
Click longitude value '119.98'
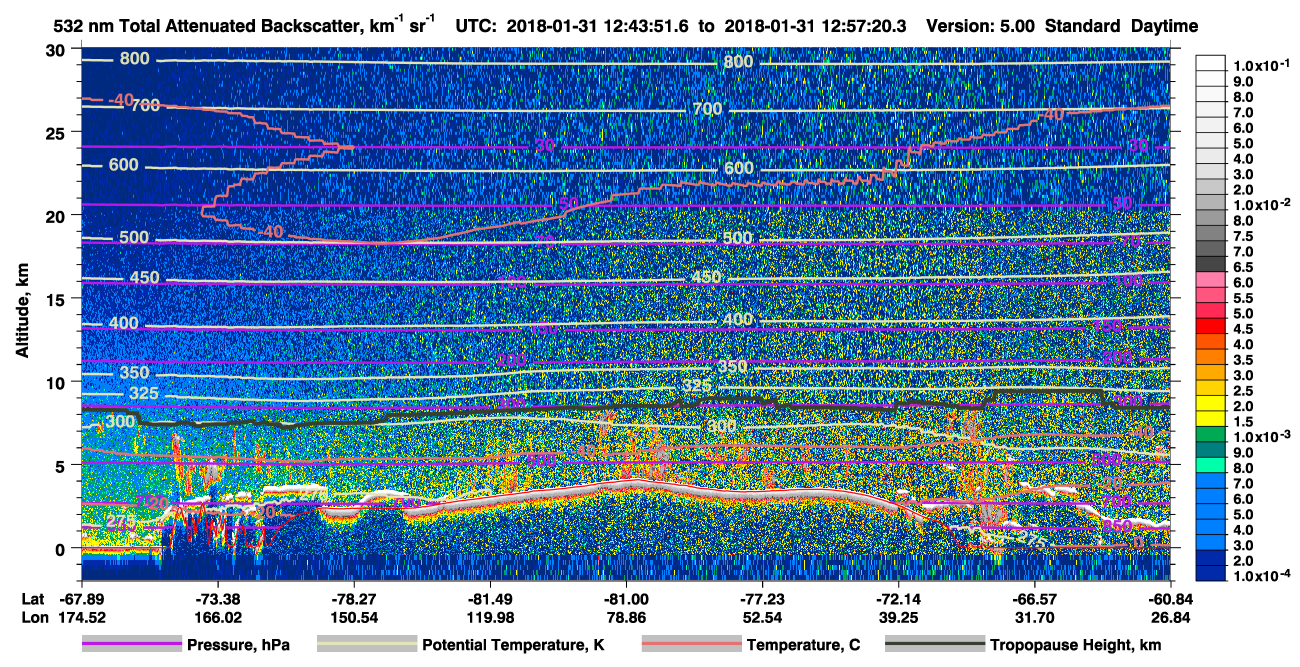(490, 617)
